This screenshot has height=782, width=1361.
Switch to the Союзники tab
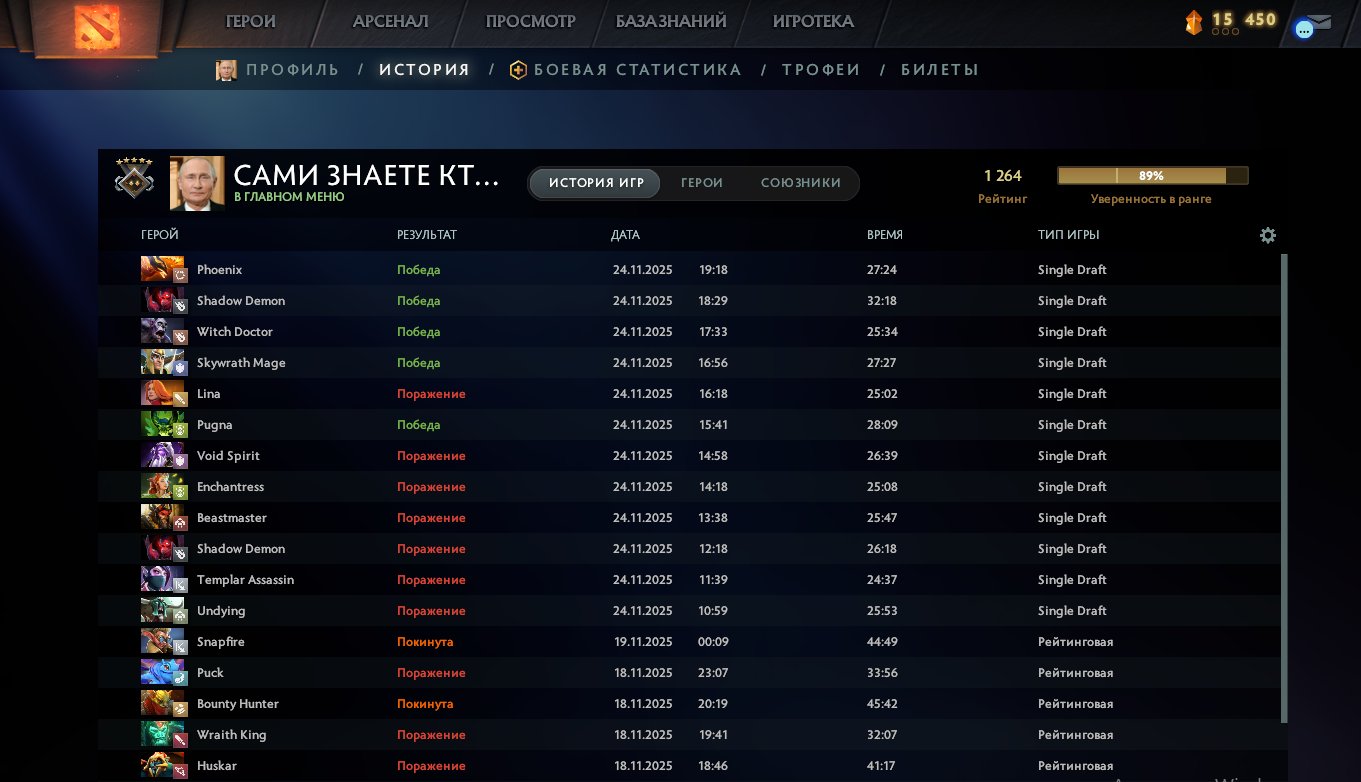pos(801,183)
